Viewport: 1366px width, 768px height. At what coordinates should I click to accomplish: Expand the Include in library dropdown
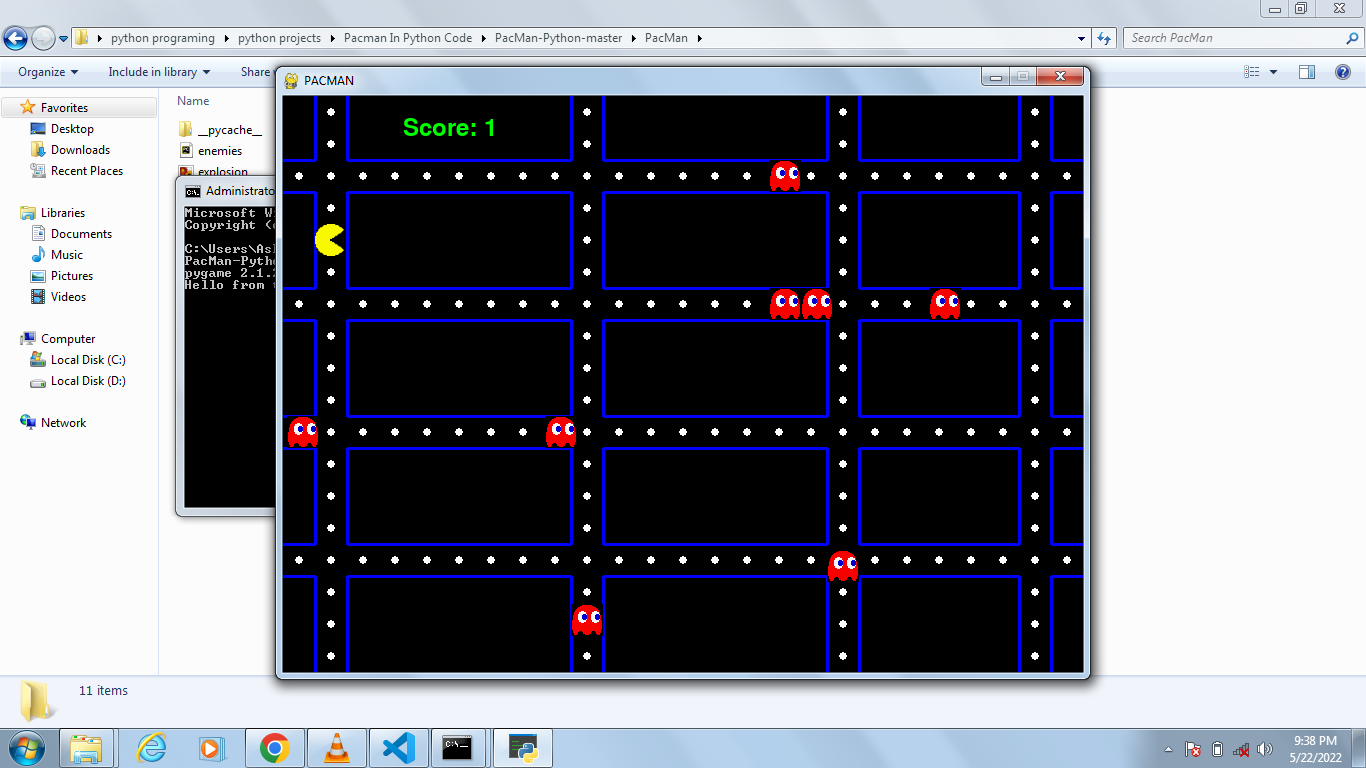[158, 72]
